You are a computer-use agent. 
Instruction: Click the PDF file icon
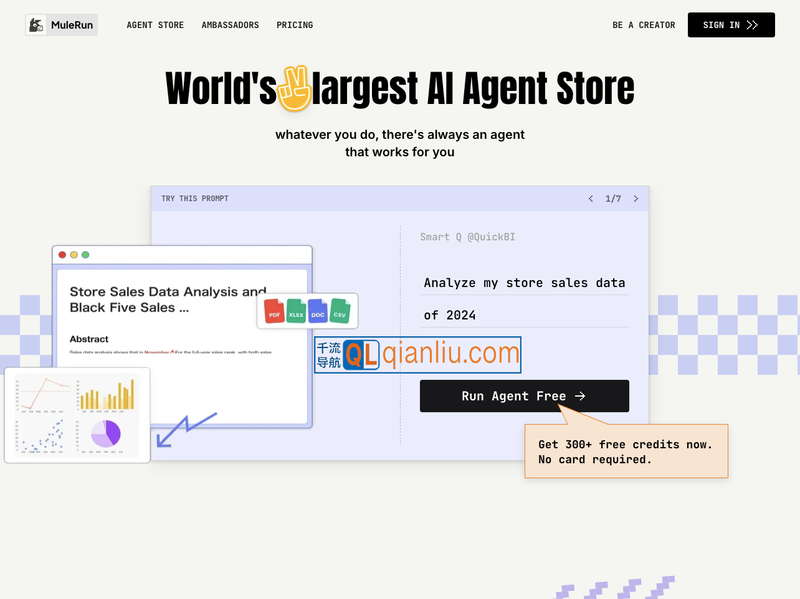click(274, 312)
